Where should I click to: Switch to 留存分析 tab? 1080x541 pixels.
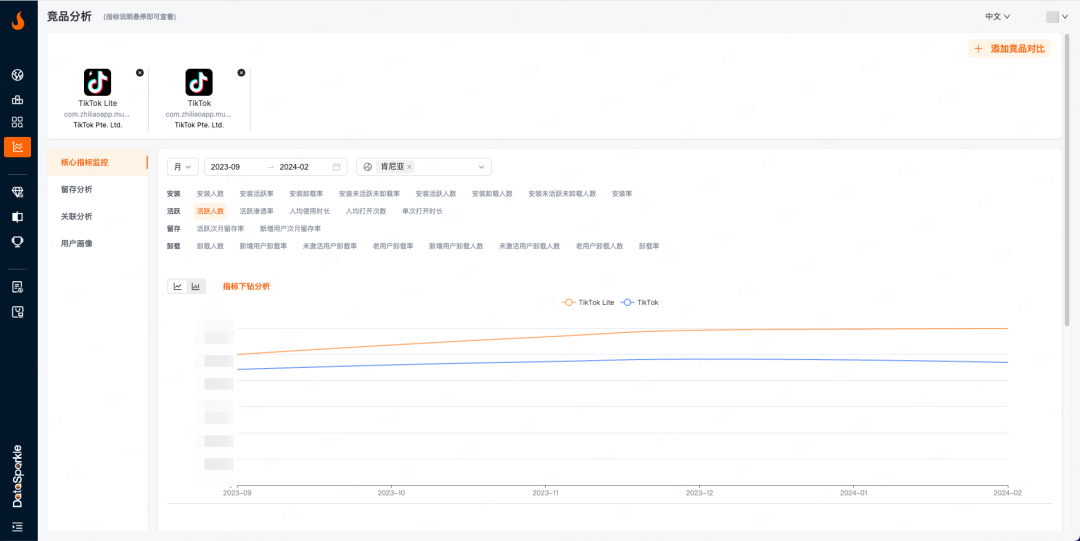[x=77, y=189]
